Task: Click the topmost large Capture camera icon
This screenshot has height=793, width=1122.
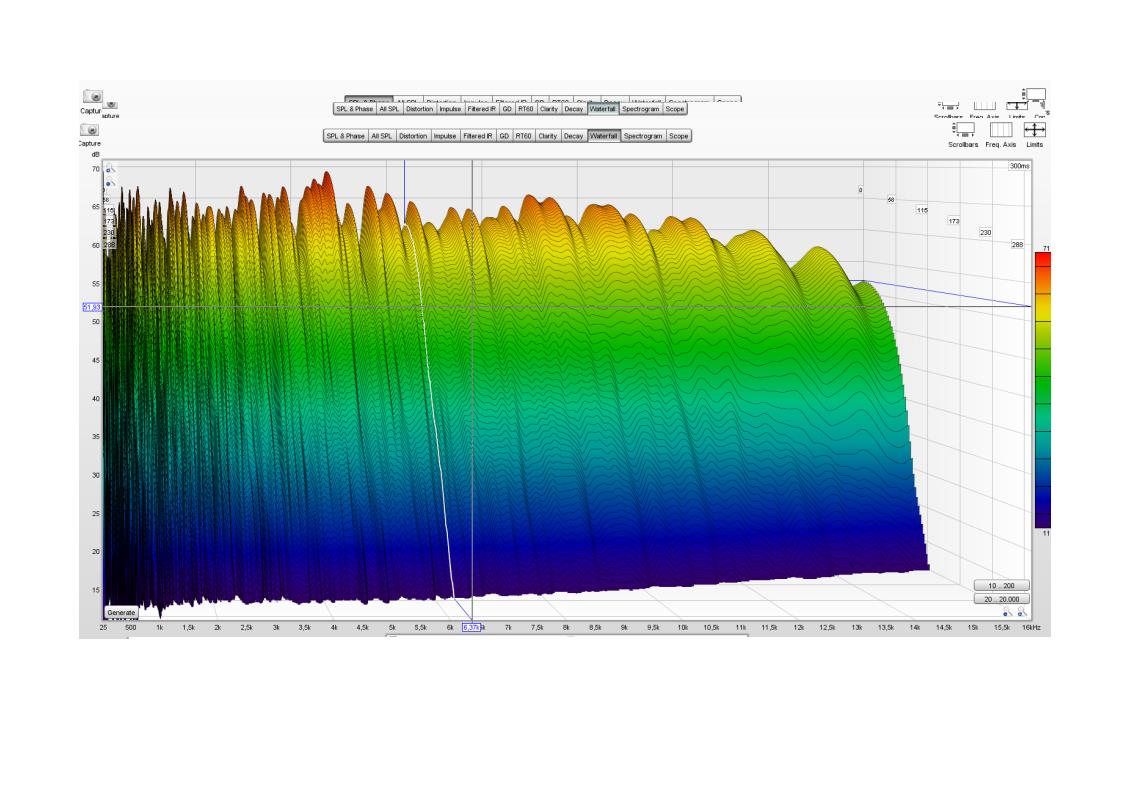Action: (x=92, y=97)
